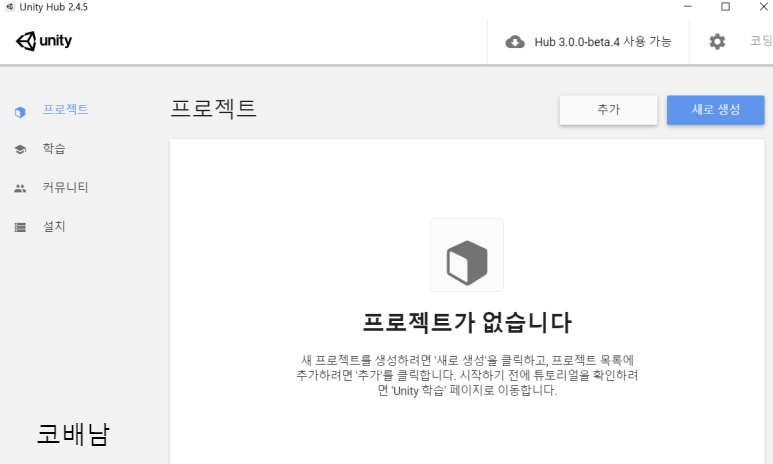Click the 설치 list icon in sidebar
The height and width of the screenshot is (464, 773).
(x=20, y=227)
